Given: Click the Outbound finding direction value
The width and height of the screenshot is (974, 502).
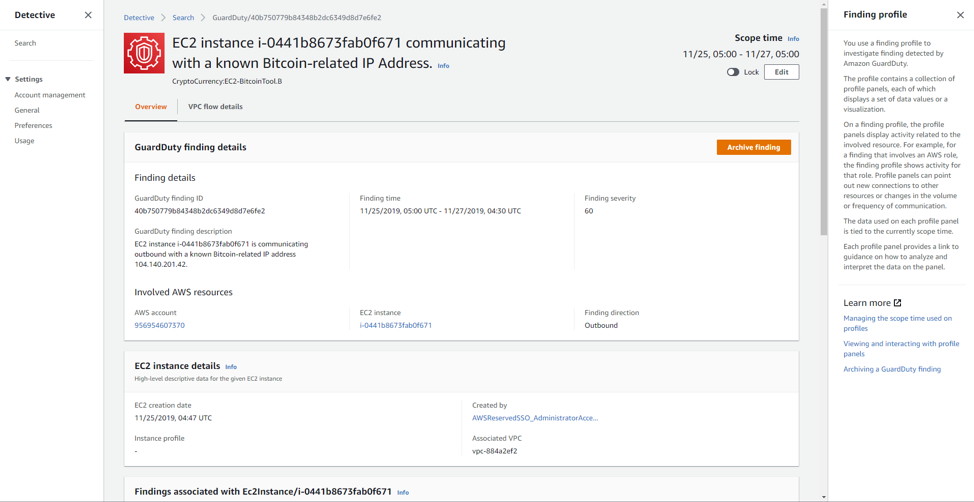Looking at the screenshot, I should [x=601, y=325].
